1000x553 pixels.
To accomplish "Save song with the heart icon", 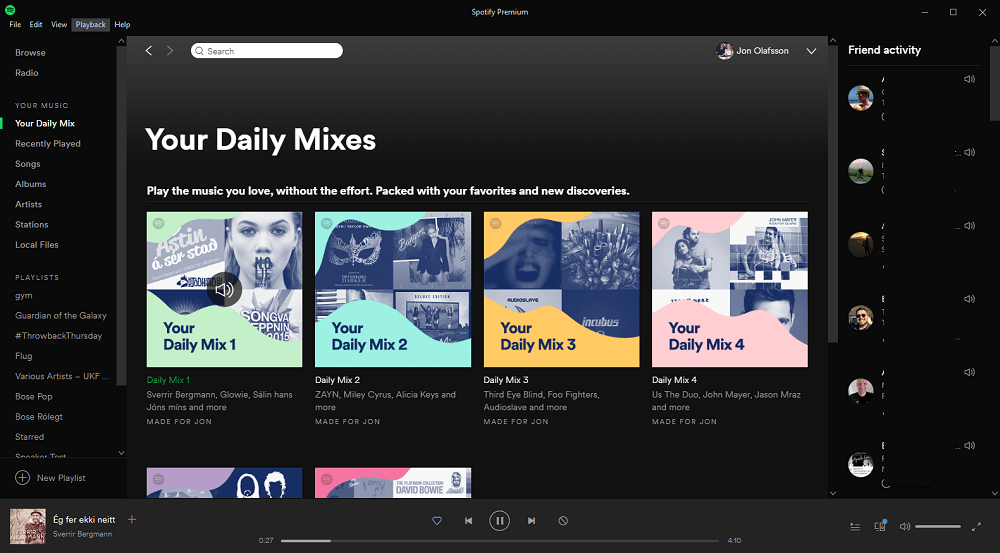I will point(437,520).
